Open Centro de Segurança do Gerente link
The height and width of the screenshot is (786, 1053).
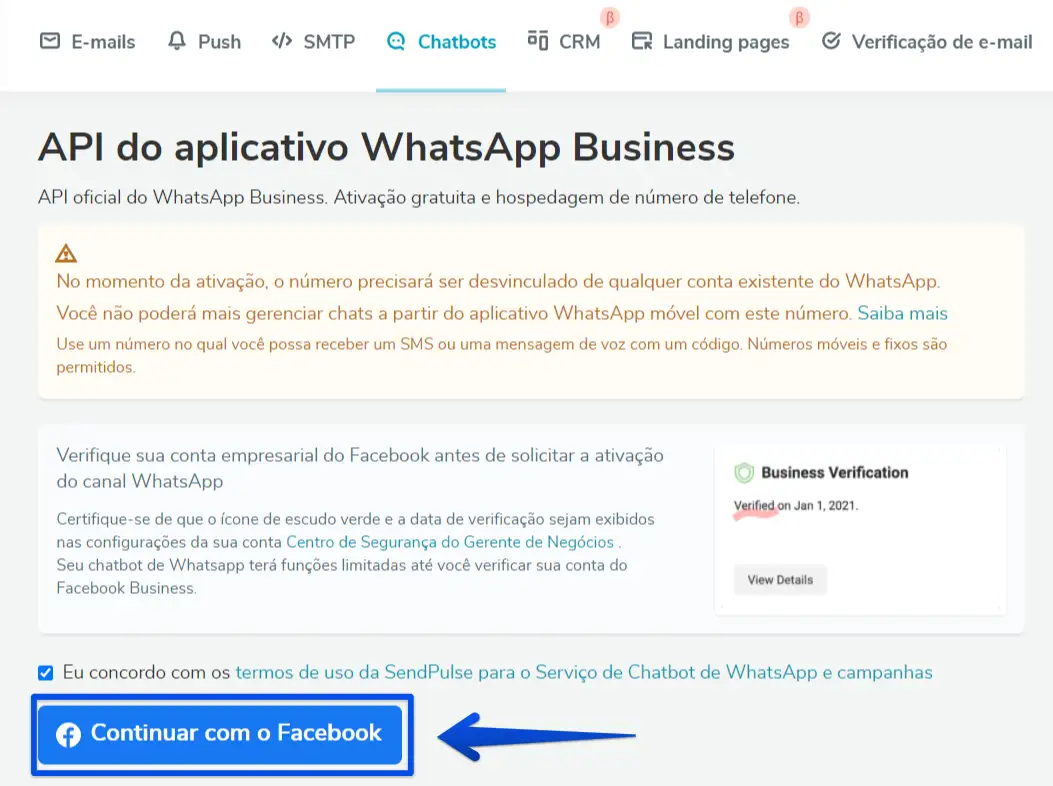450,541
